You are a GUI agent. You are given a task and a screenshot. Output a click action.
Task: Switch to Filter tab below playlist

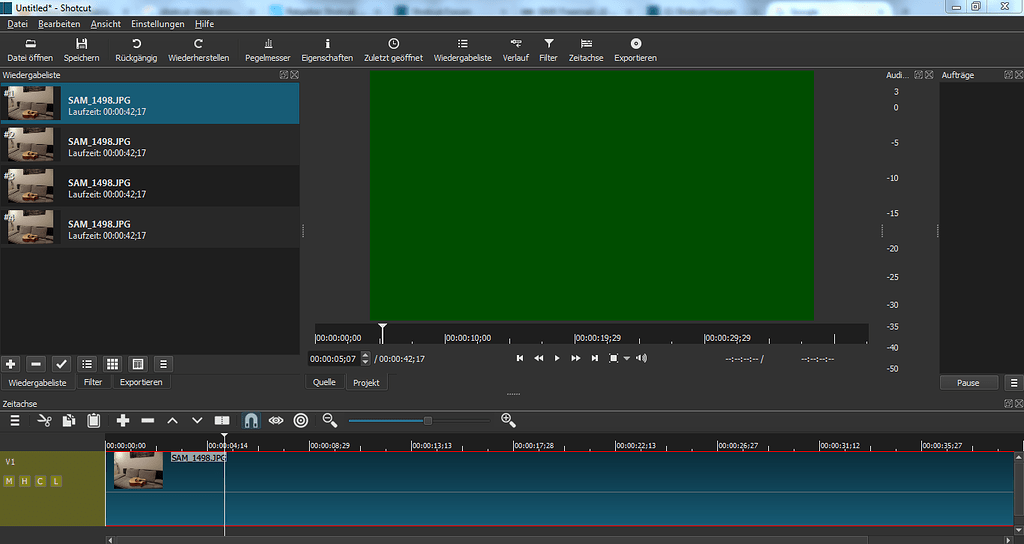pyautogui.click(x=93, y=382)
